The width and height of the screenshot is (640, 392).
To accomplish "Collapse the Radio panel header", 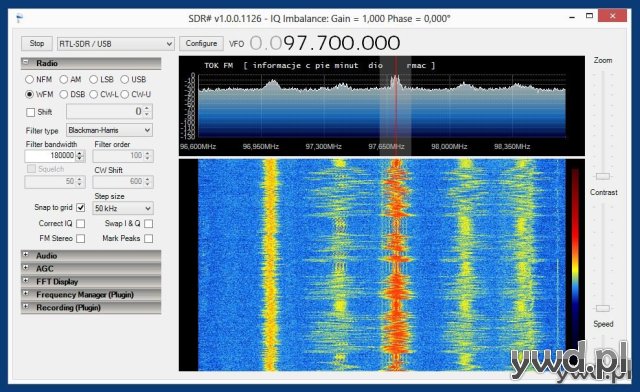I will (91, 63).
